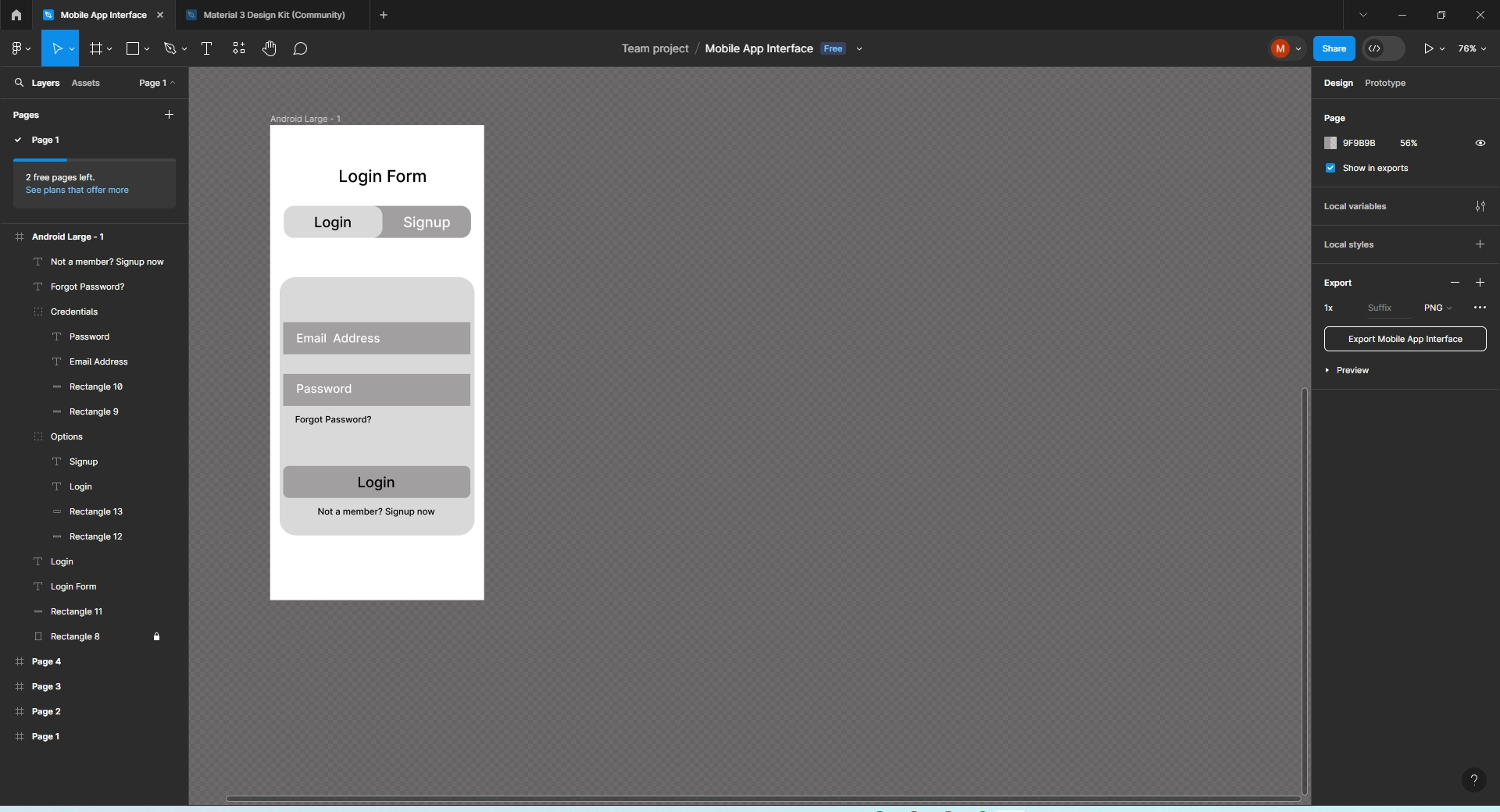Open the zoom level dropdown
Screen dimensions: 1500x812
pos(1472,48)
